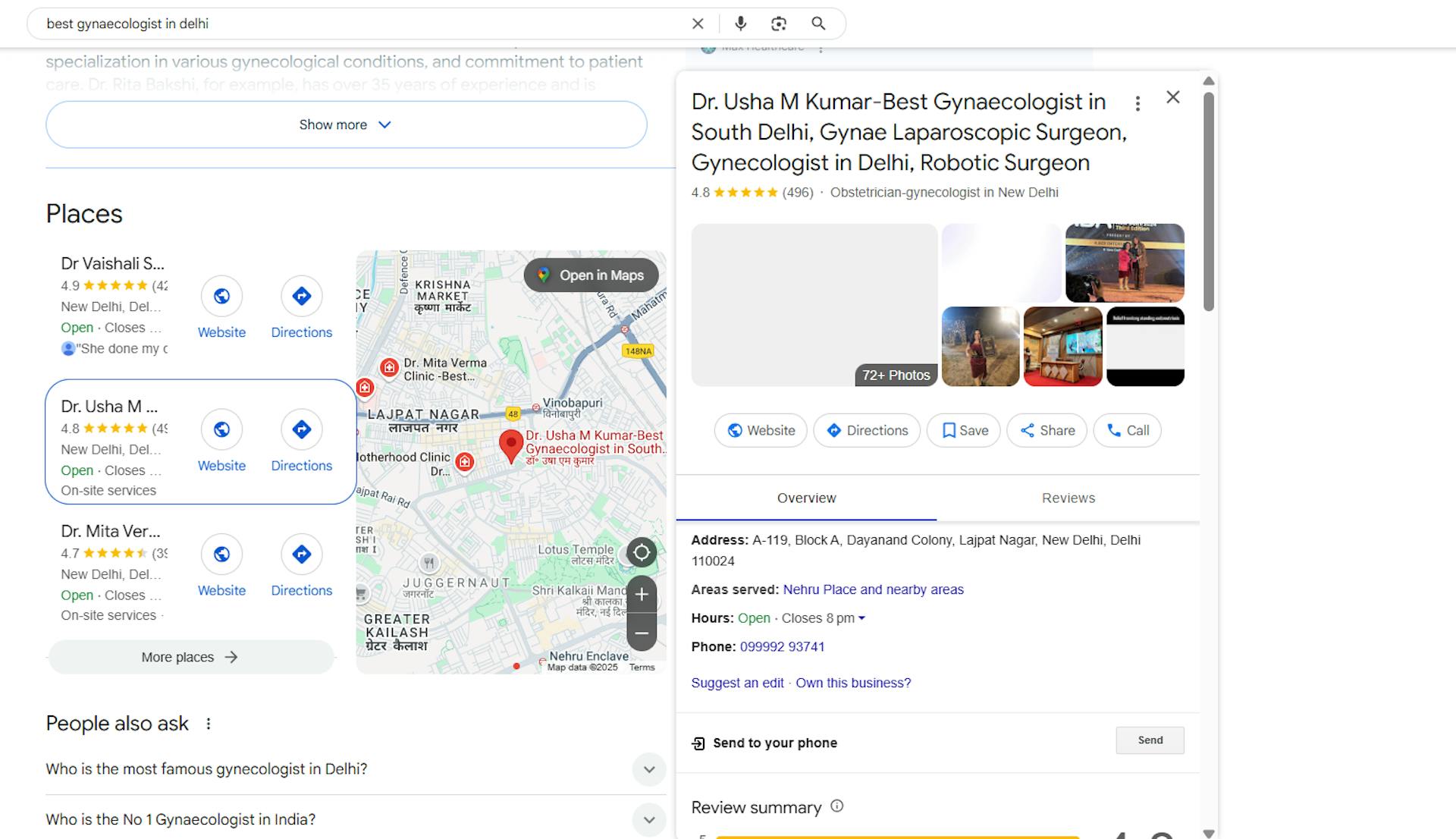The width and height of the screenshot is (1456, 839).
Task: Open People also ask options menu
Action: coord(209,724)
